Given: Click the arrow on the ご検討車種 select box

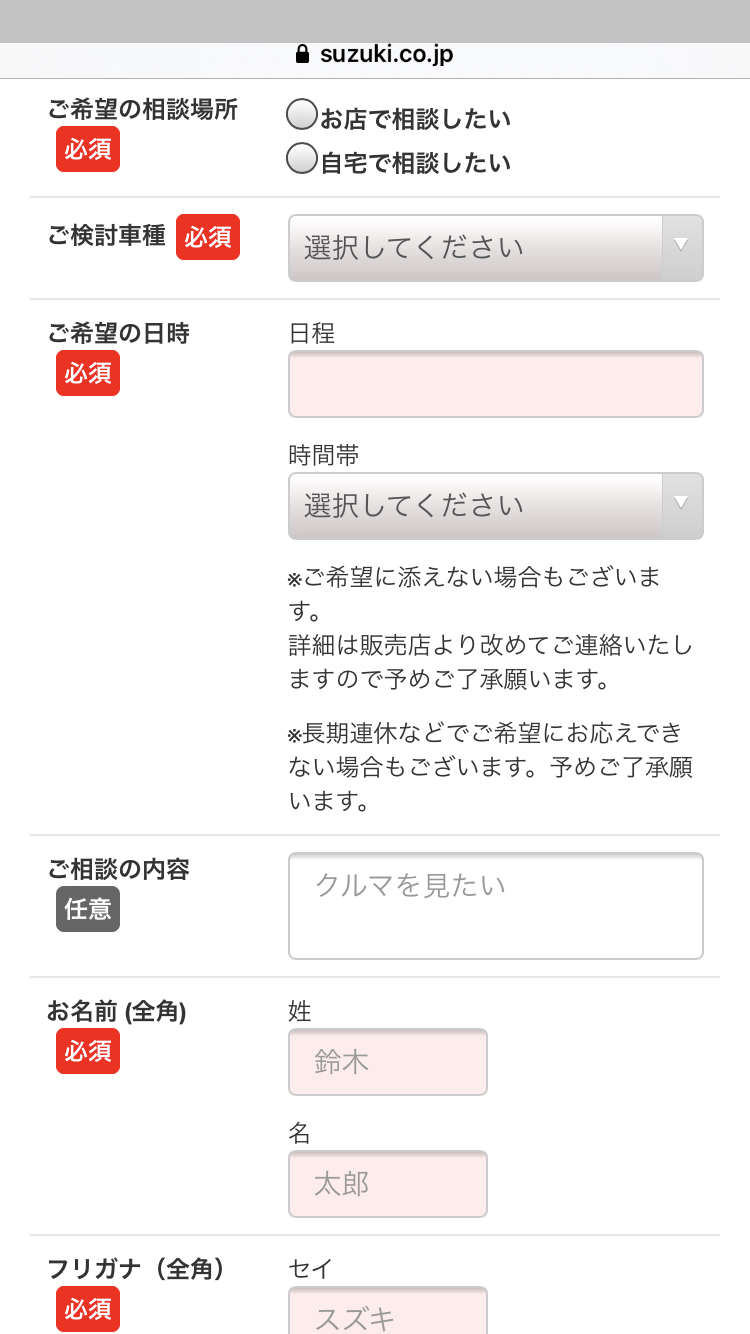Looking at the screenshot, I should tap(682, 246).
